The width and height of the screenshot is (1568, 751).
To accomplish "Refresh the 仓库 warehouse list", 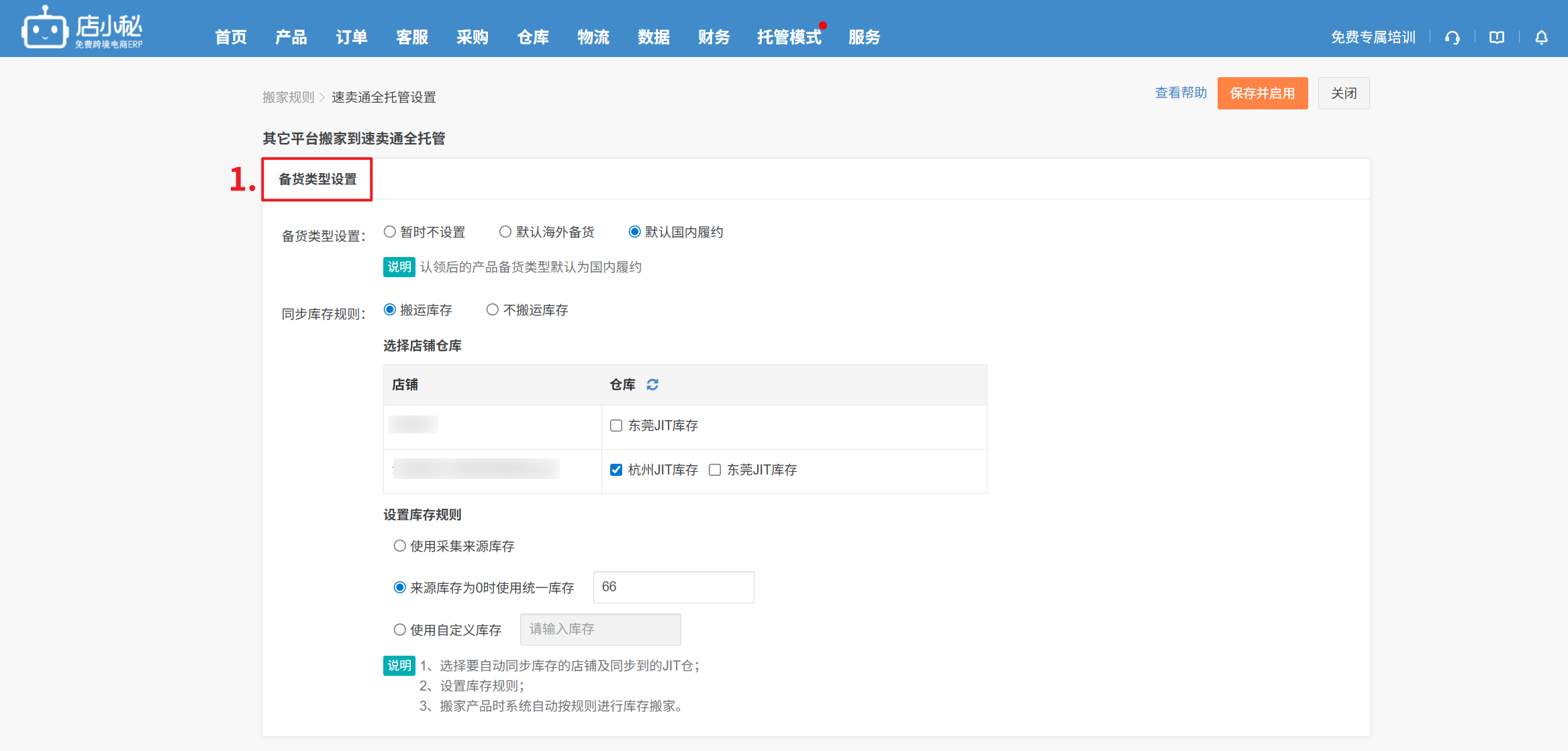I will (x=652, y=385).
